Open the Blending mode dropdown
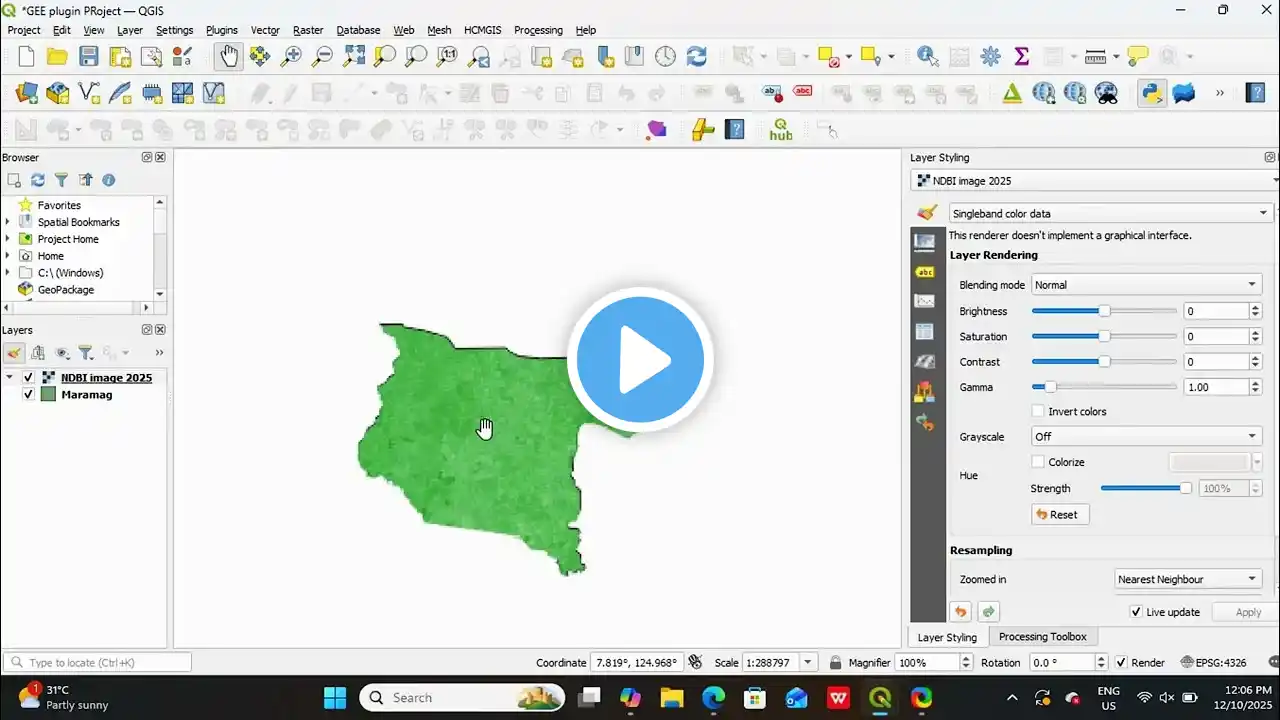The height and width of the screenshot is (720, 1280). click(1146, 285)
